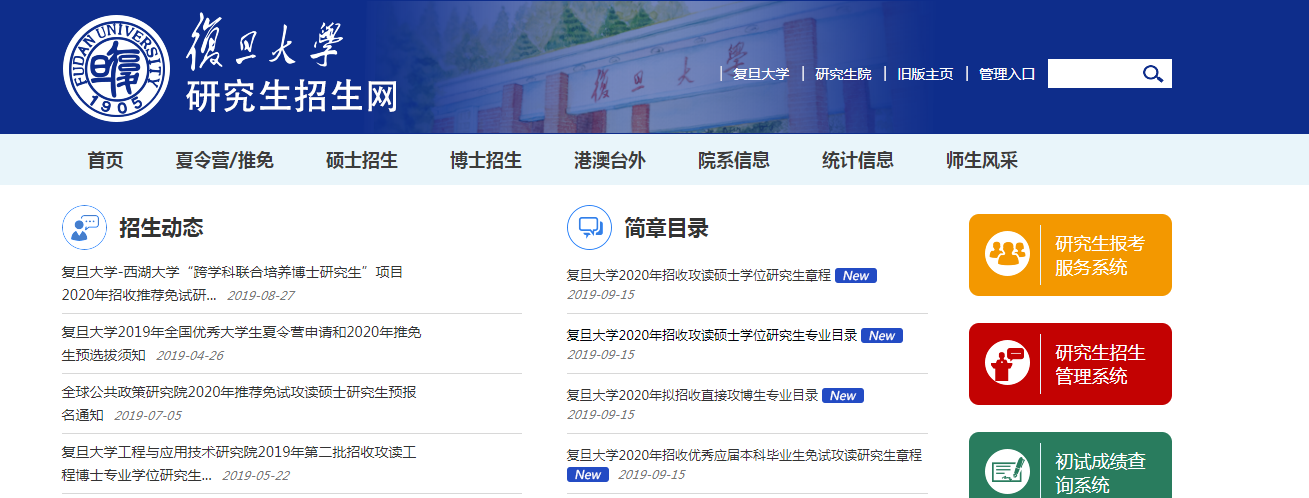
Task: Select 院系信息 in the navigation bar
Action: pyautogui.click(x=734, y=160)
